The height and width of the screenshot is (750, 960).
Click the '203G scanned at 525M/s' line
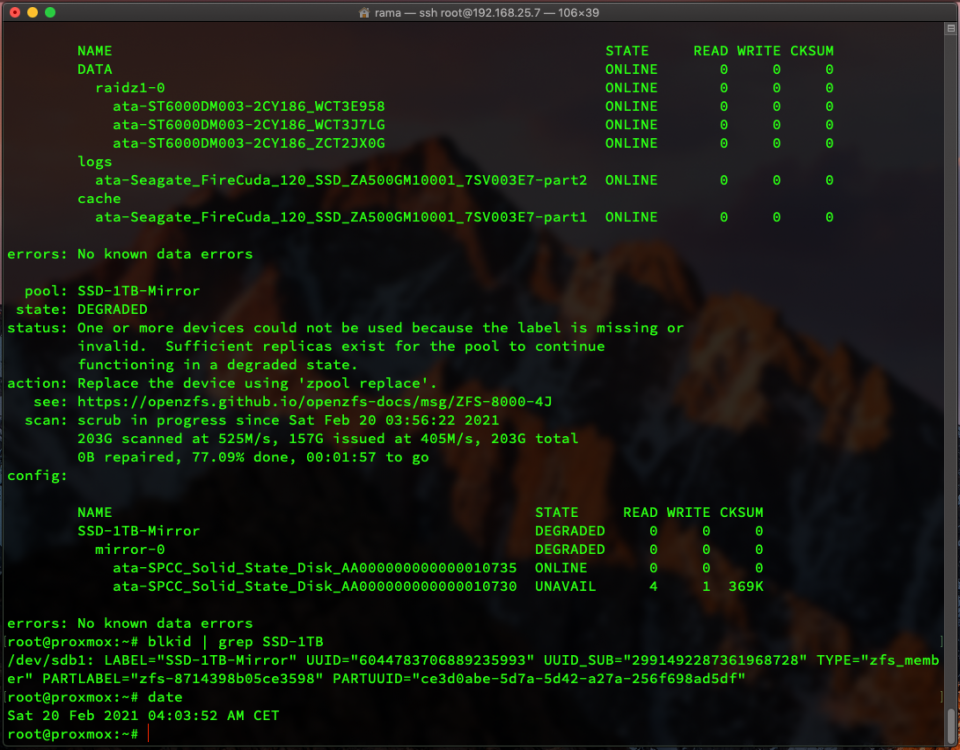pyautogui.click(x=328, y=439)
